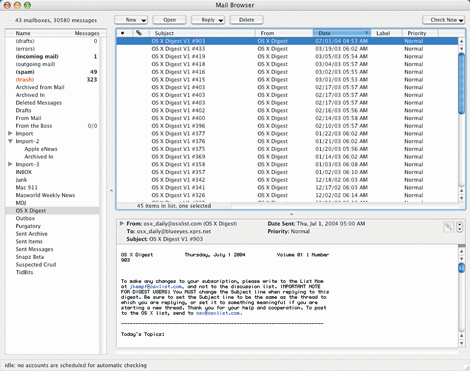The height and width of the screenshot is (371, 470).
Task: Sort messages by Date column
Action: 342,33
